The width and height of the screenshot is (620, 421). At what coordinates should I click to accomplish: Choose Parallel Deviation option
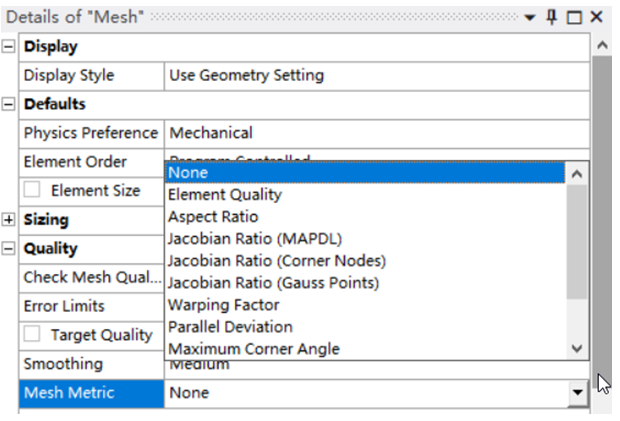(230, 327)
